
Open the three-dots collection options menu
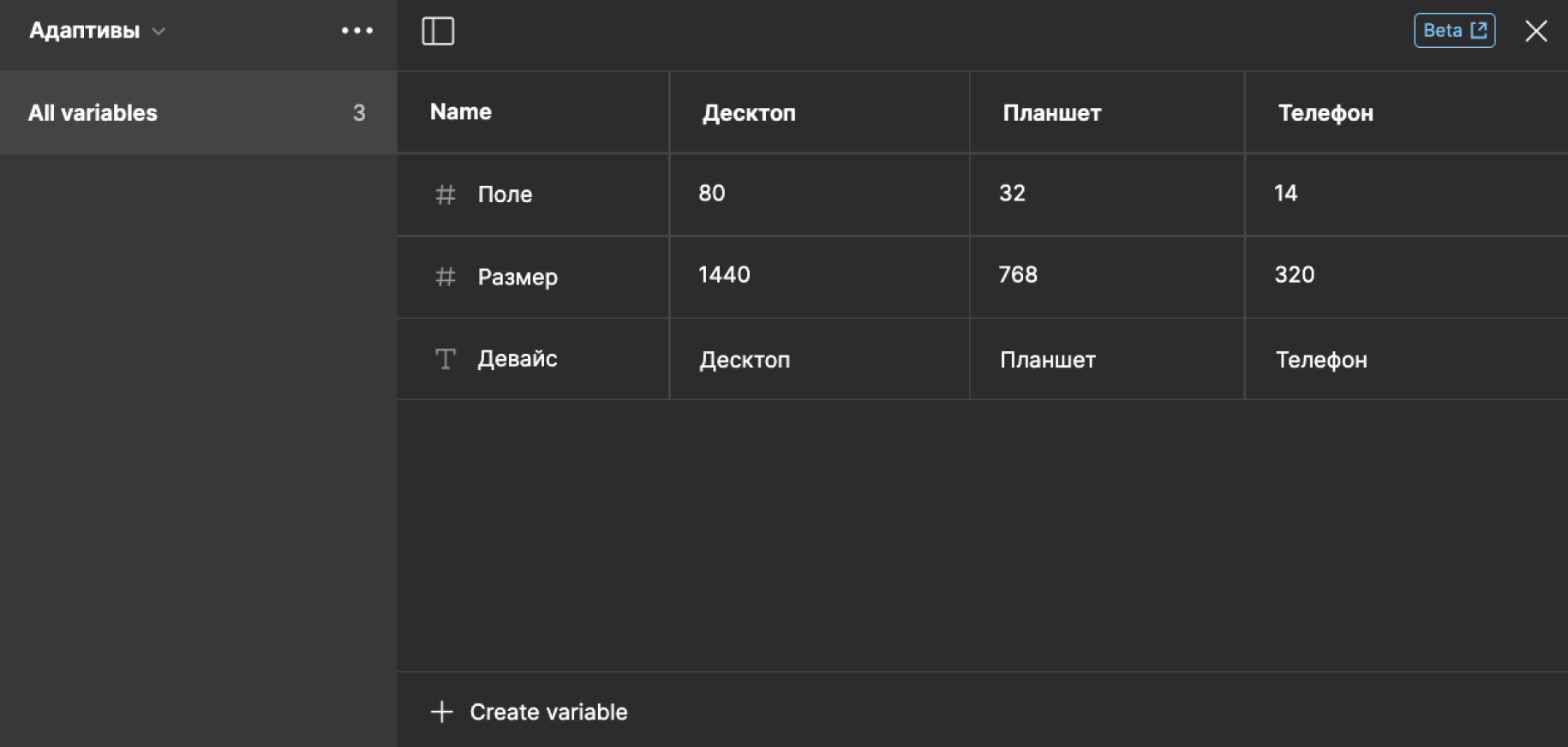click(x=356, y=31)
